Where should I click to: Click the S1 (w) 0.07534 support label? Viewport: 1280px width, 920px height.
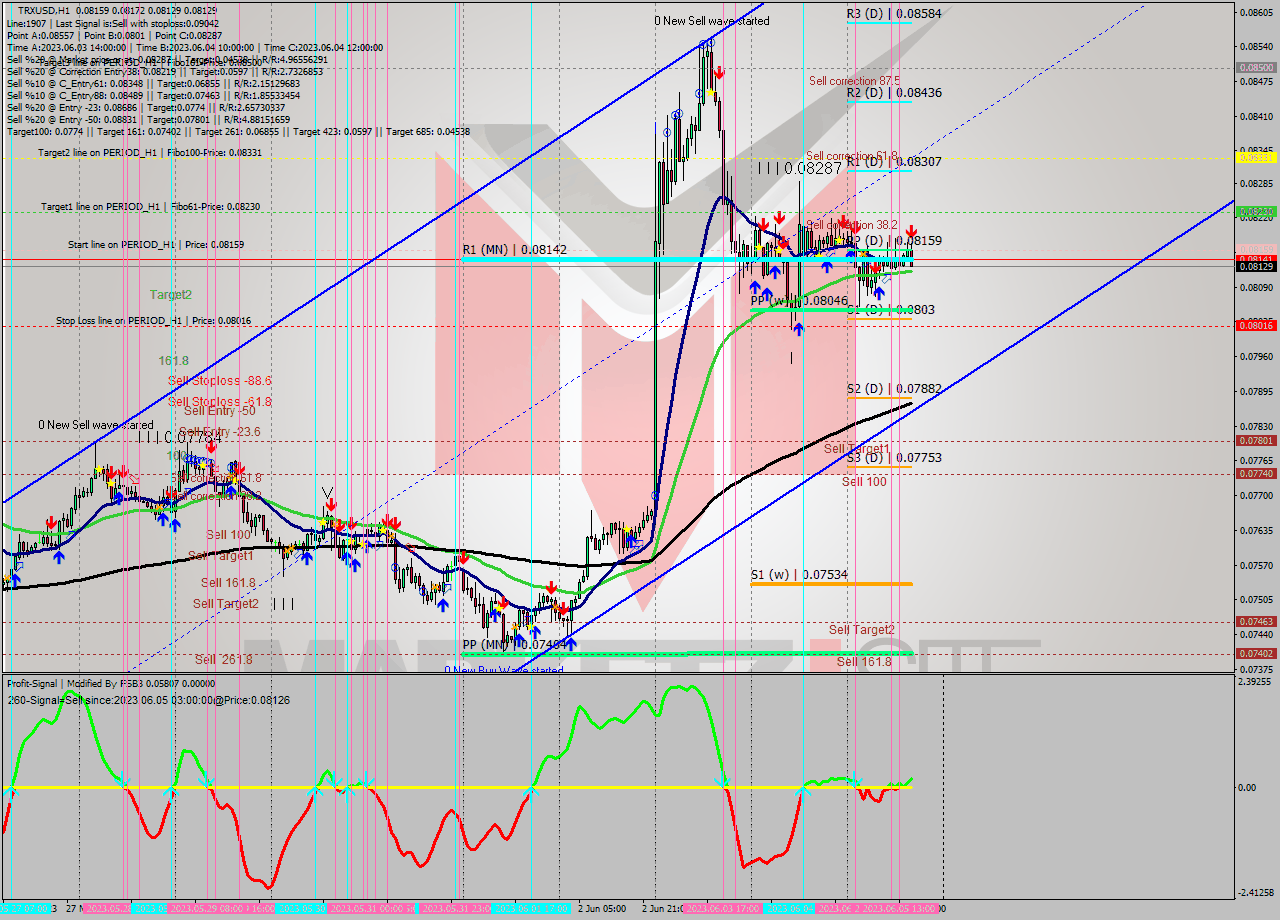(800, 575)
